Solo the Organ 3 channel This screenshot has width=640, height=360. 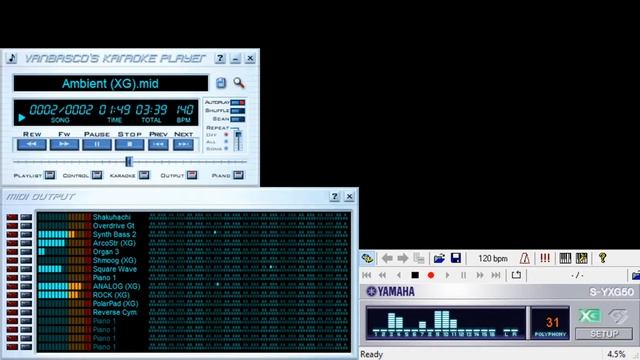click(26, 252)
